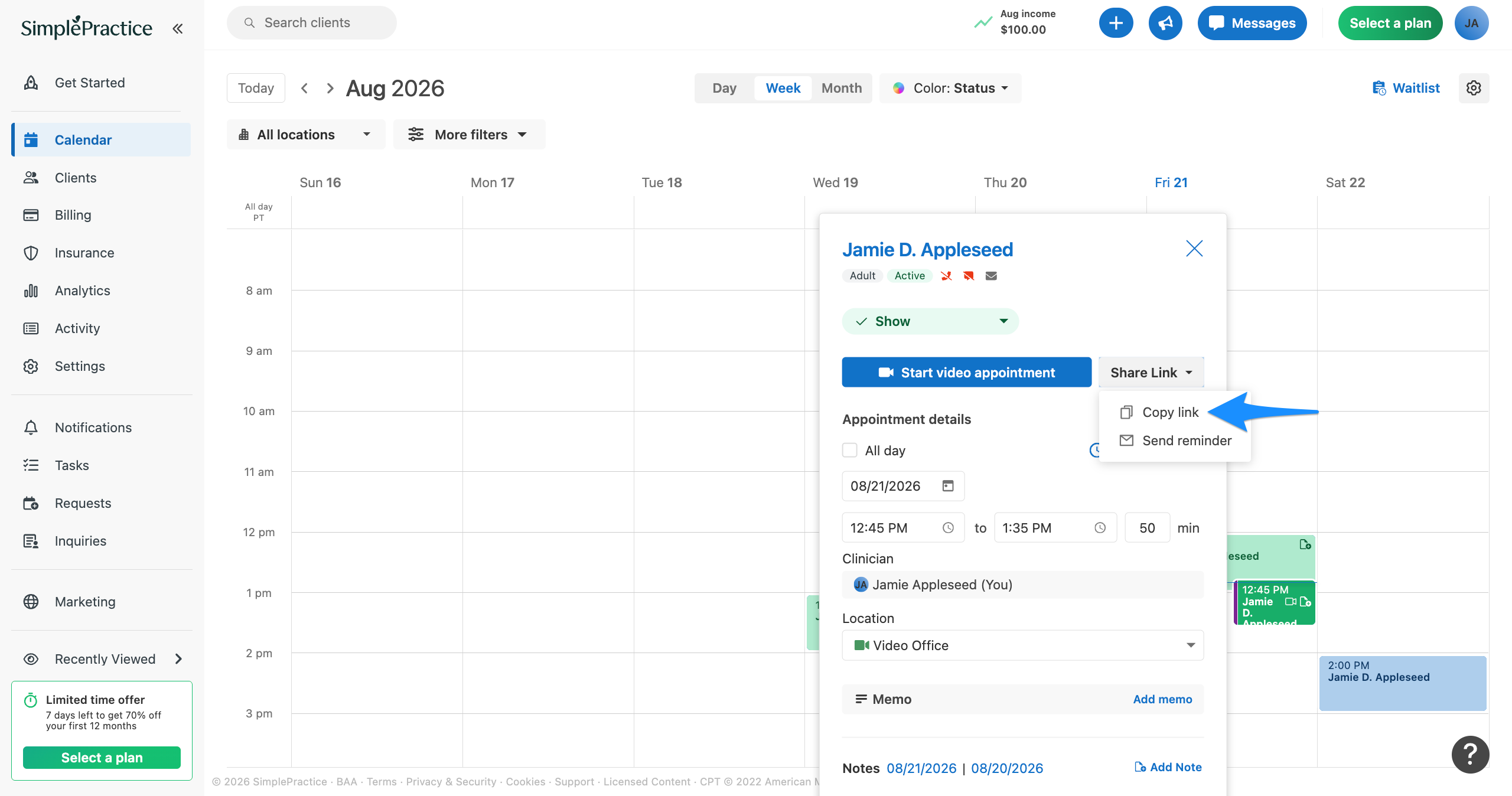Click note icon on 12:45 PM appointment
This screenshot has width=1512, height=796.
(1305, 602)
